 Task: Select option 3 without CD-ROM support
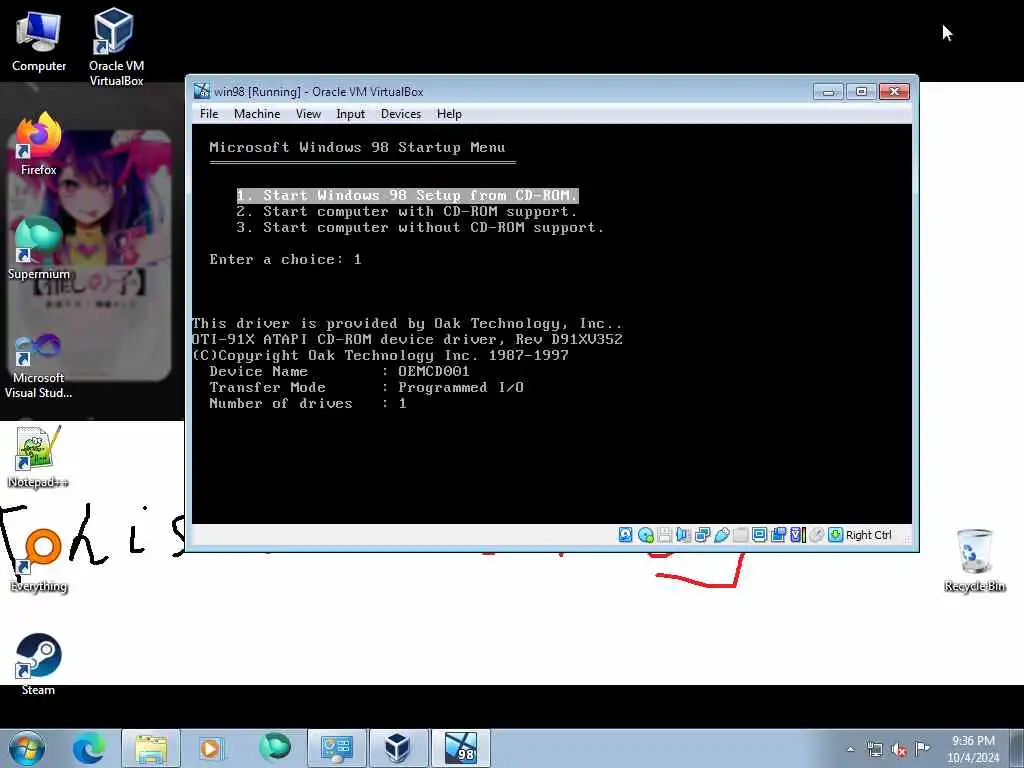pyautogui.click(x=420, y=227)
